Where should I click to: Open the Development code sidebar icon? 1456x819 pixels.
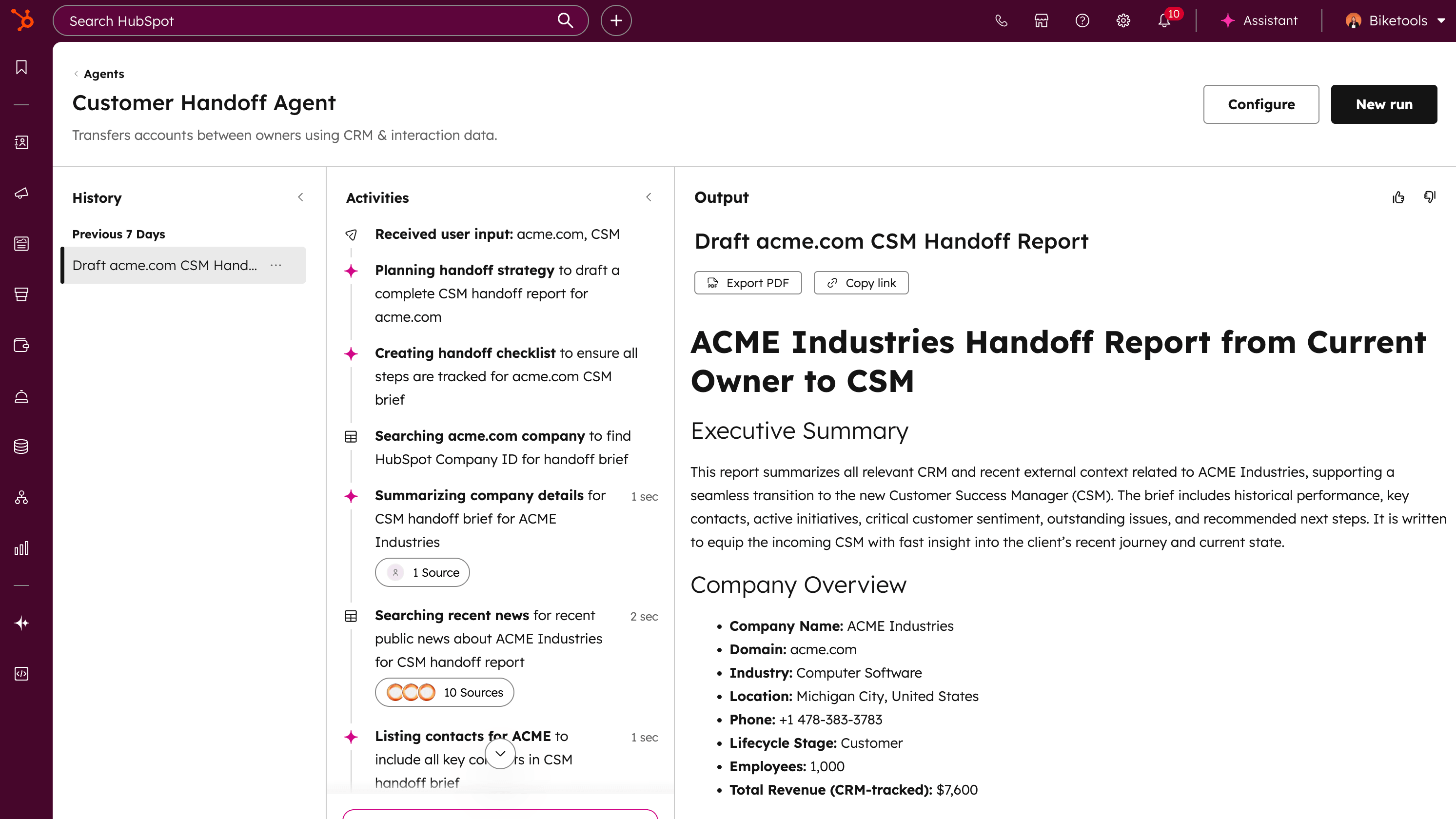(x=21, y=674)
